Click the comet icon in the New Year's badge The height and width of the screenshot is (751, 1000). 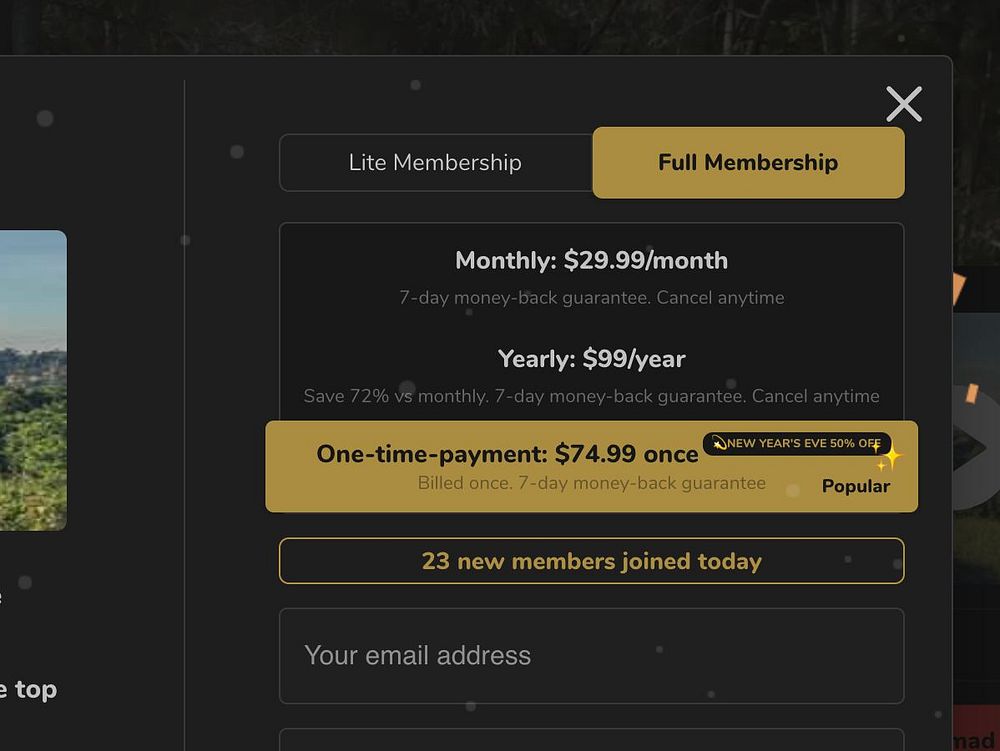[719, 444]
